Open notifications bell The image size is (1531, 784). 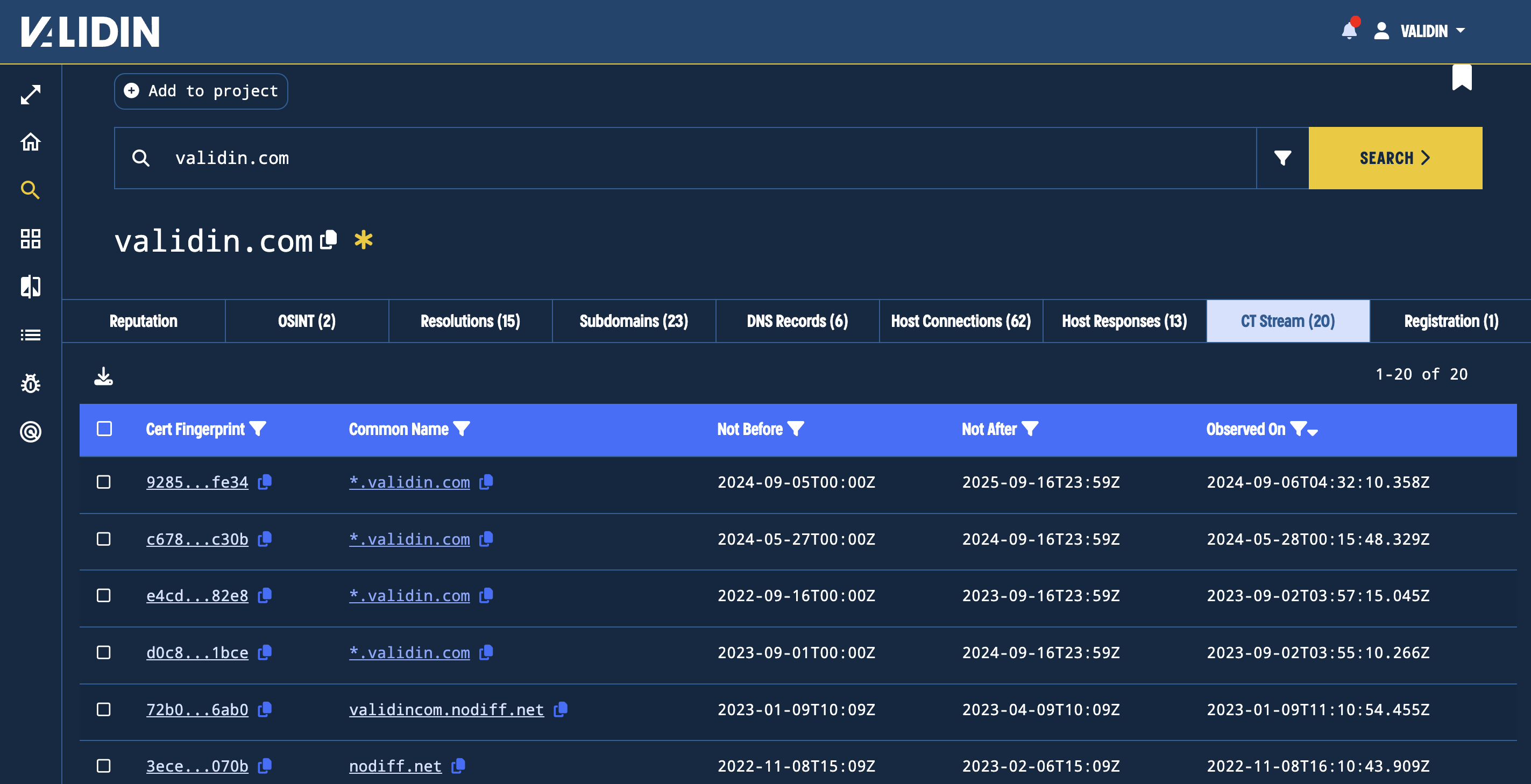click(x=1349, y=30)
